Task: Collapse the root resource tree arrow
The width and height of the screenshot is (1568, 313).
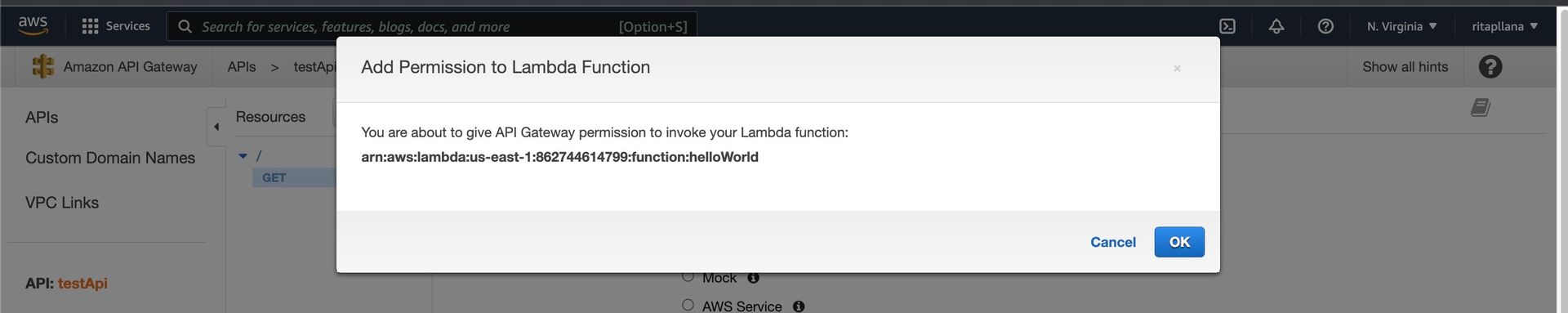Action: click(243, 155)
